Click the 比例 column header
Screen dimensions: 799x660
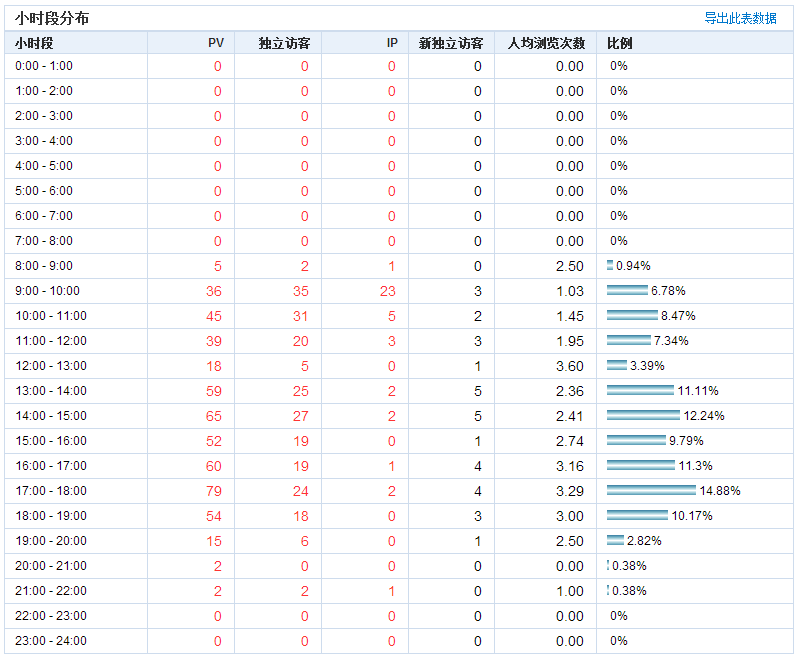coord(620,43)
